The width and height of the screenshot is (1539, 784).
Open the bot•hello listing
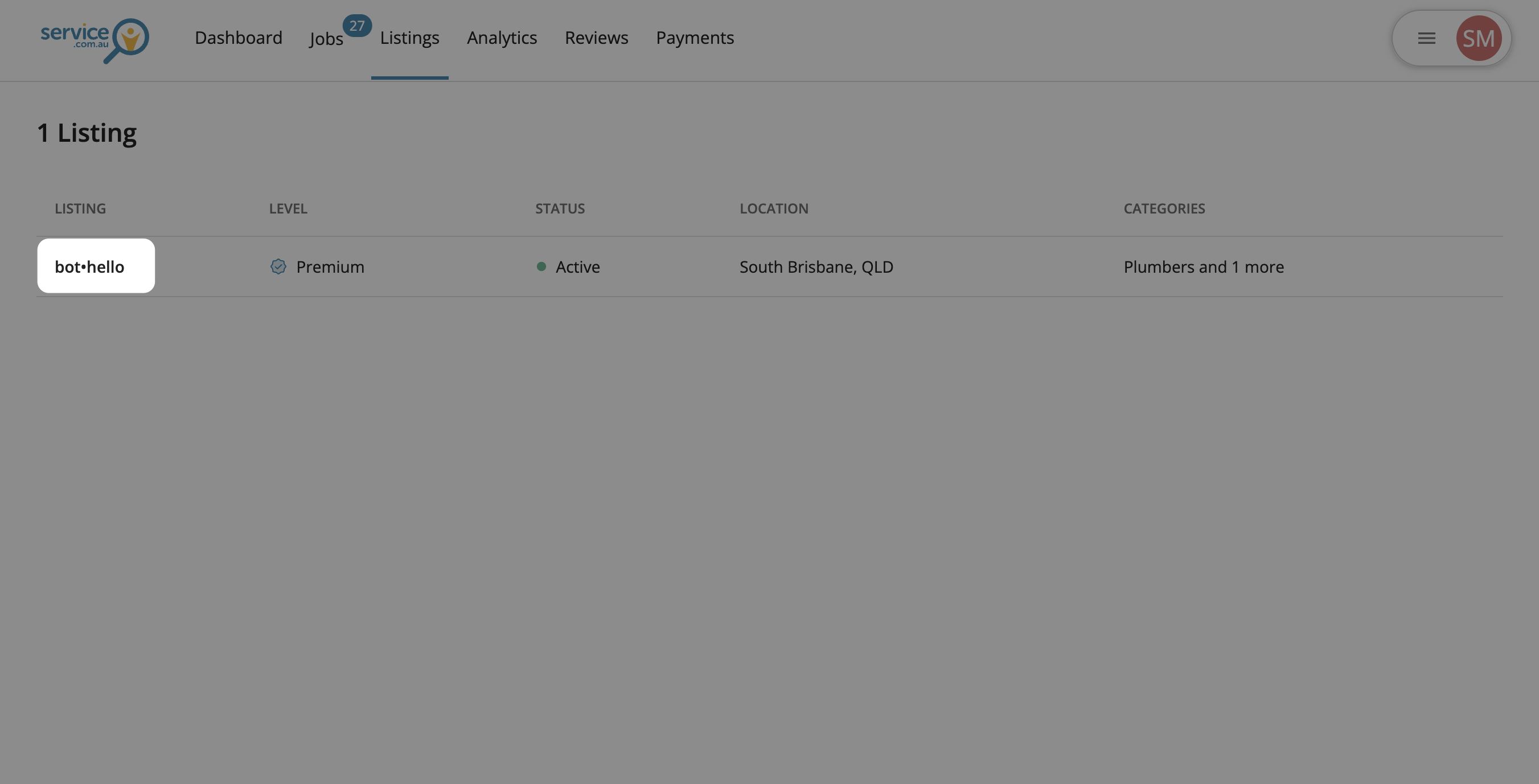(x=89, y=266)
